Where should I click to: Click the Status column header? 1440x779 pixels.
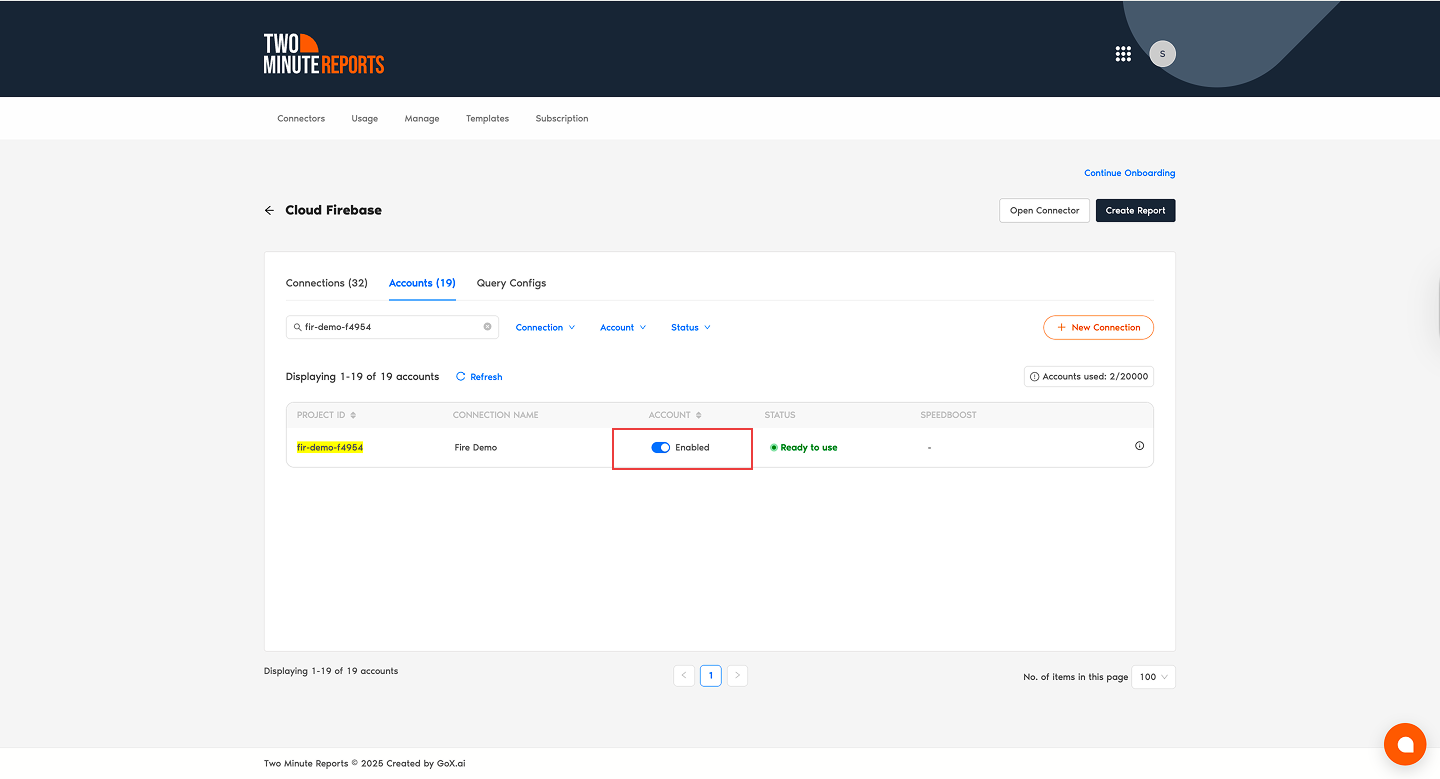(x=780, y=415)
